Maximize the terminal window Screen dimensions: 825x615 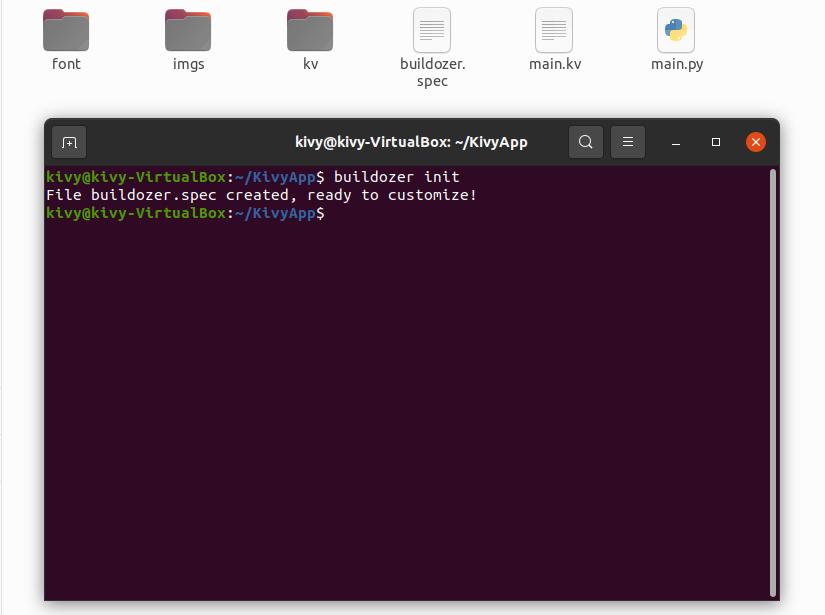coord(715,143)
